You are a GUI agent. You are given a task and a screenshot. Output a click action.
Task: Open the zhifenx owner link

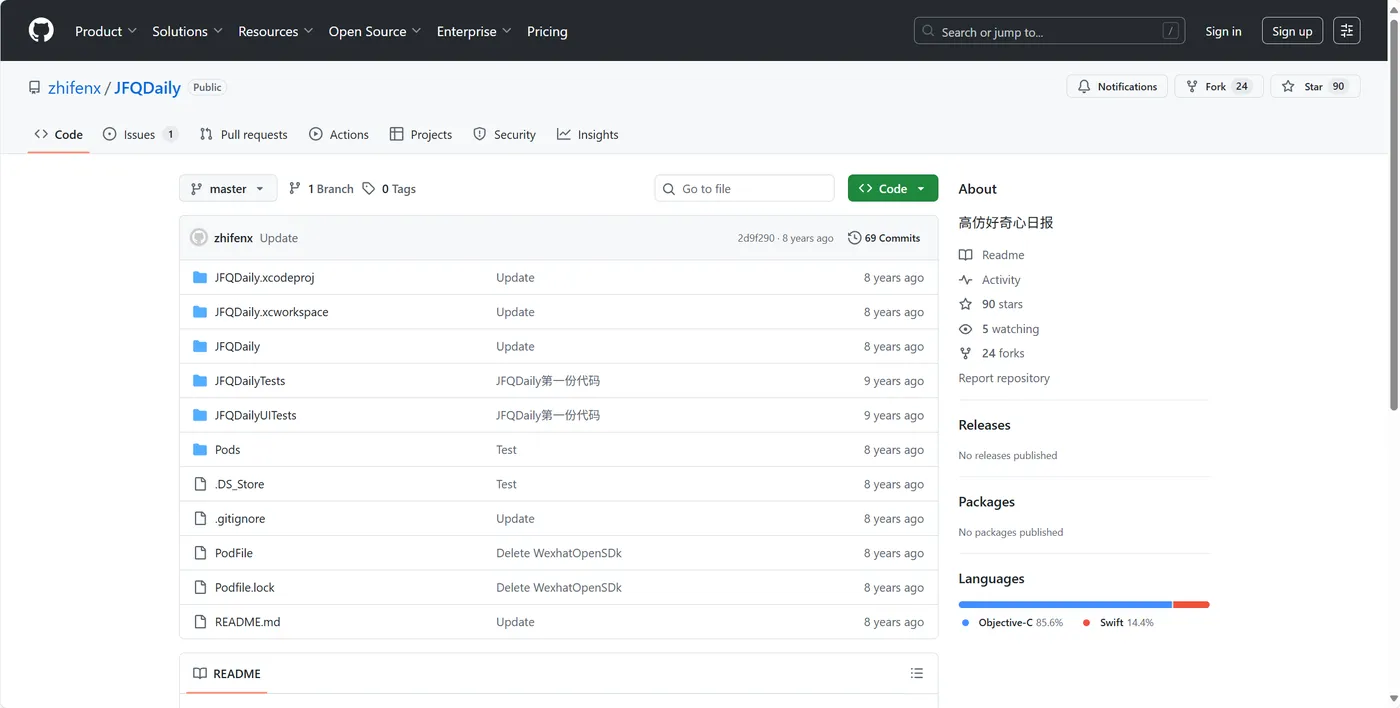click(x=74, y=88)
